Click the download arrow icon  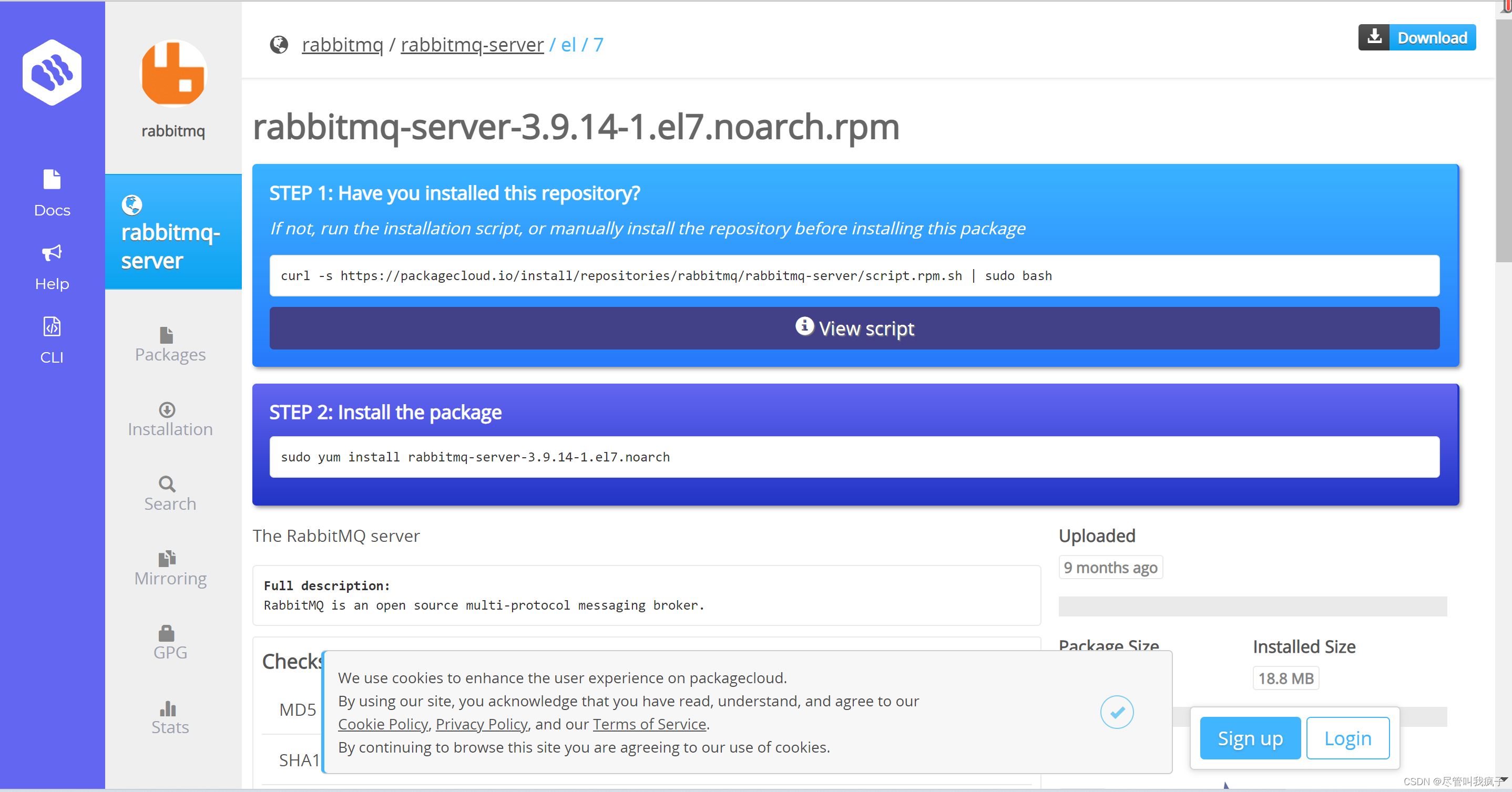click(x=1374, y=37)
